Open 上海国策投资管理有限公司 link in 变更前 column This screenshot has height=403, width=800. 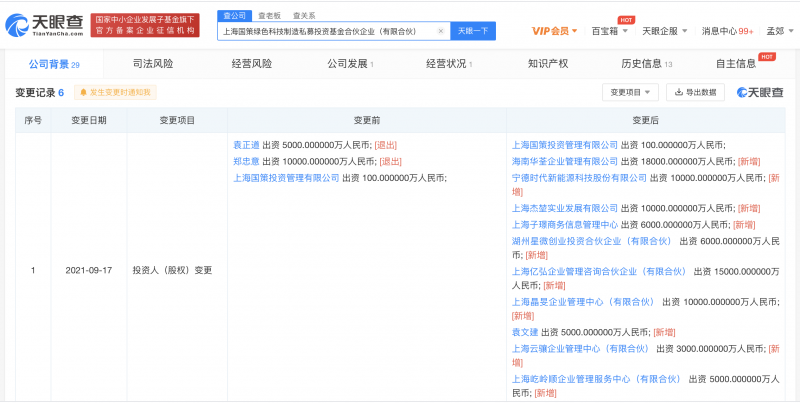point(286,178)
